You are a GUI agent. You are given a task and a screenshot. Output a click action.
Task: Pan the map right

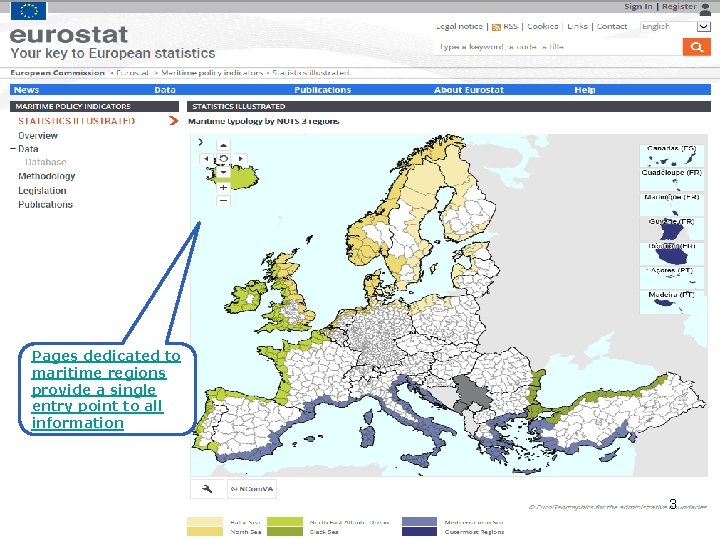tap(241, 158)
